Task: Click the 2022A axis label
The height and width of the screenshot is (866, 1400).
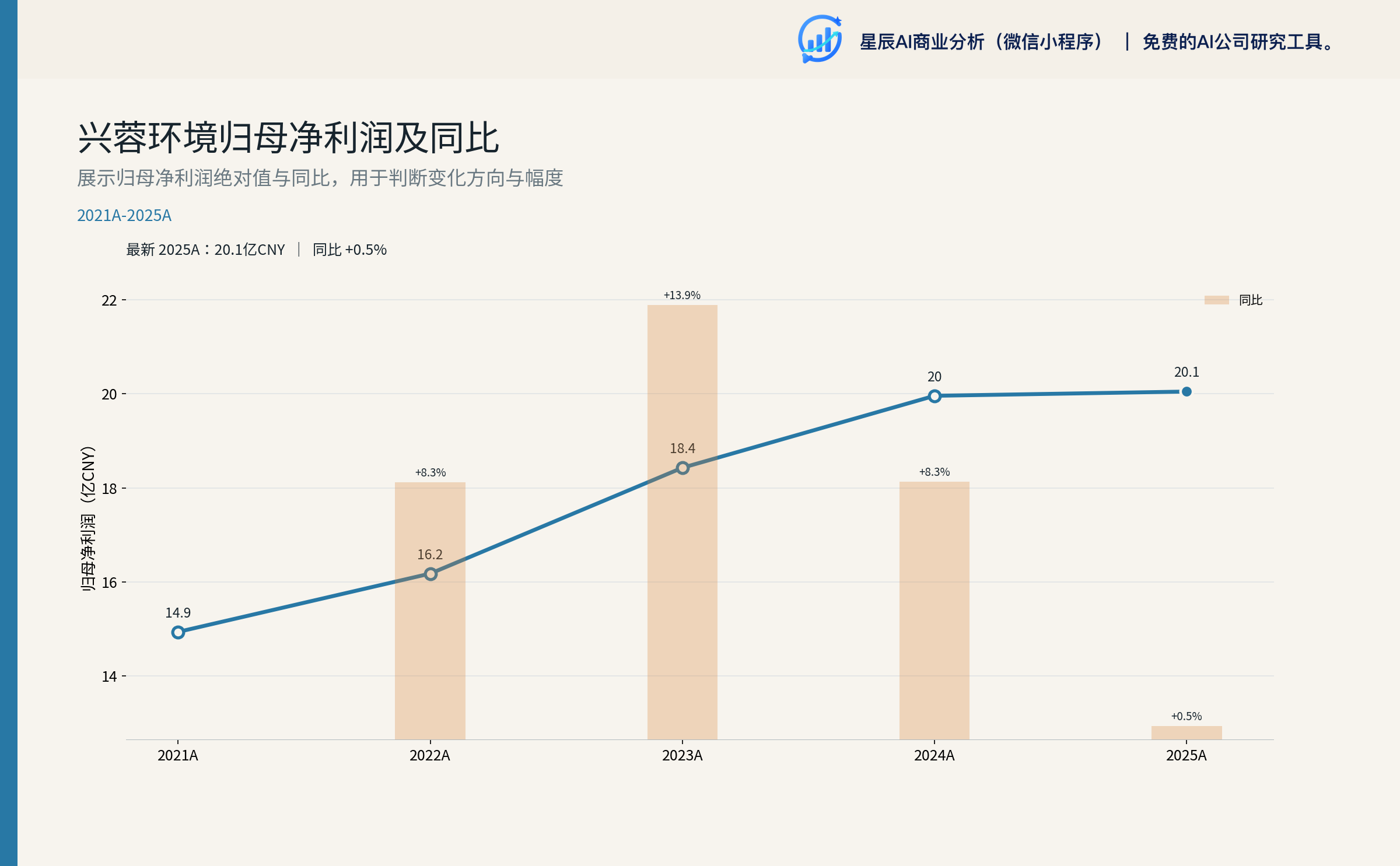Action: tap(430, 755)
